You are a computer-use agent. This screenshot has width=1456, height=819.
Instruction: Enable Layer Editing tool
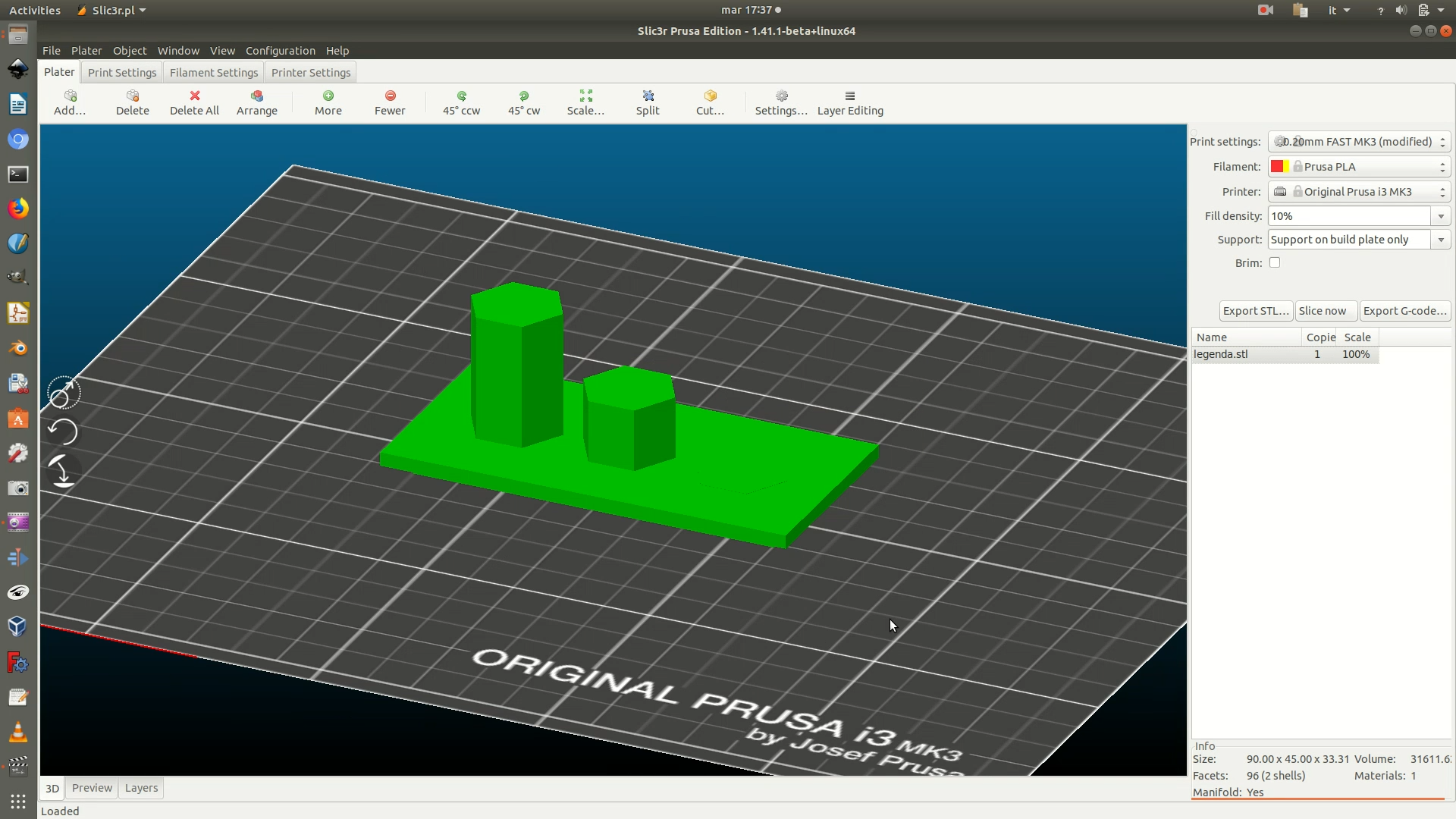(x=850, y=102)
